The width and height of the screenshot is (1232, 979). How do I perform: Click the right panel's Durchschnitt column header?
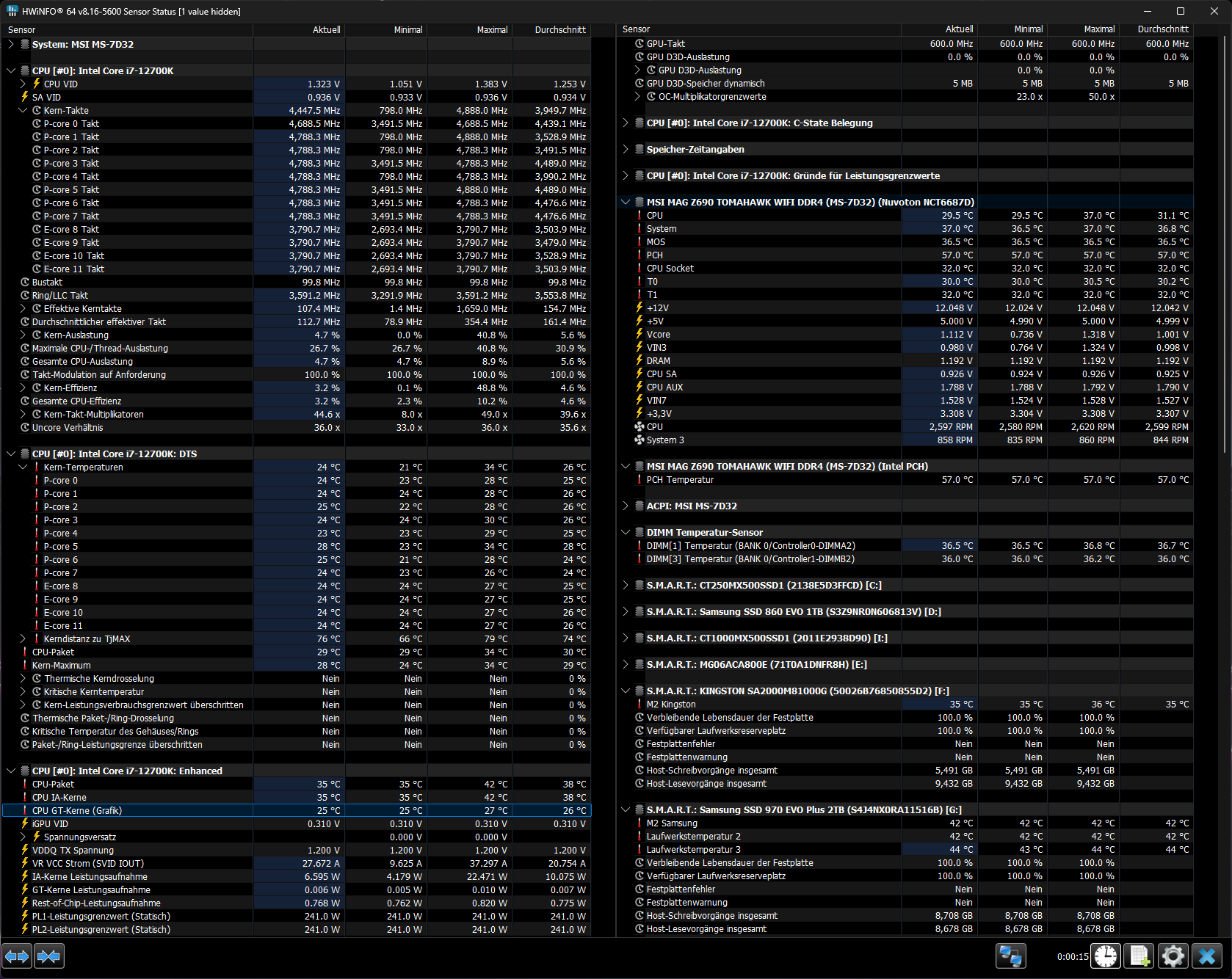[x=1156, y=29]
